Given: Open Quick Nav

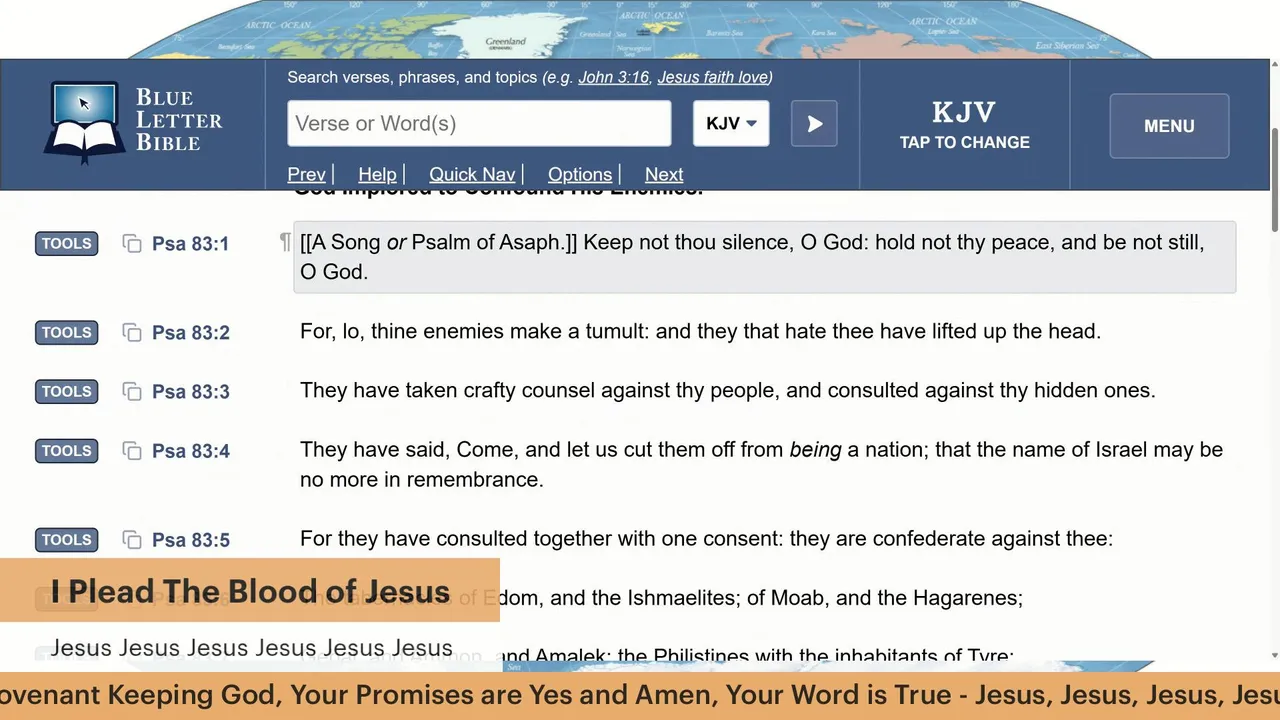Looking at the screenshot, I should [x=472, y=174].
